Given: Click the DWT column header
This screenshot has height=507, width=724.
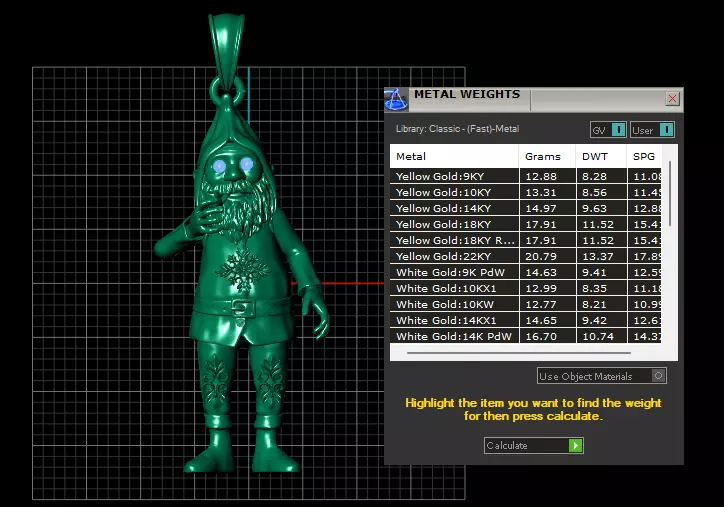Looking at the screenshot, I should click(x=601, y=157).
